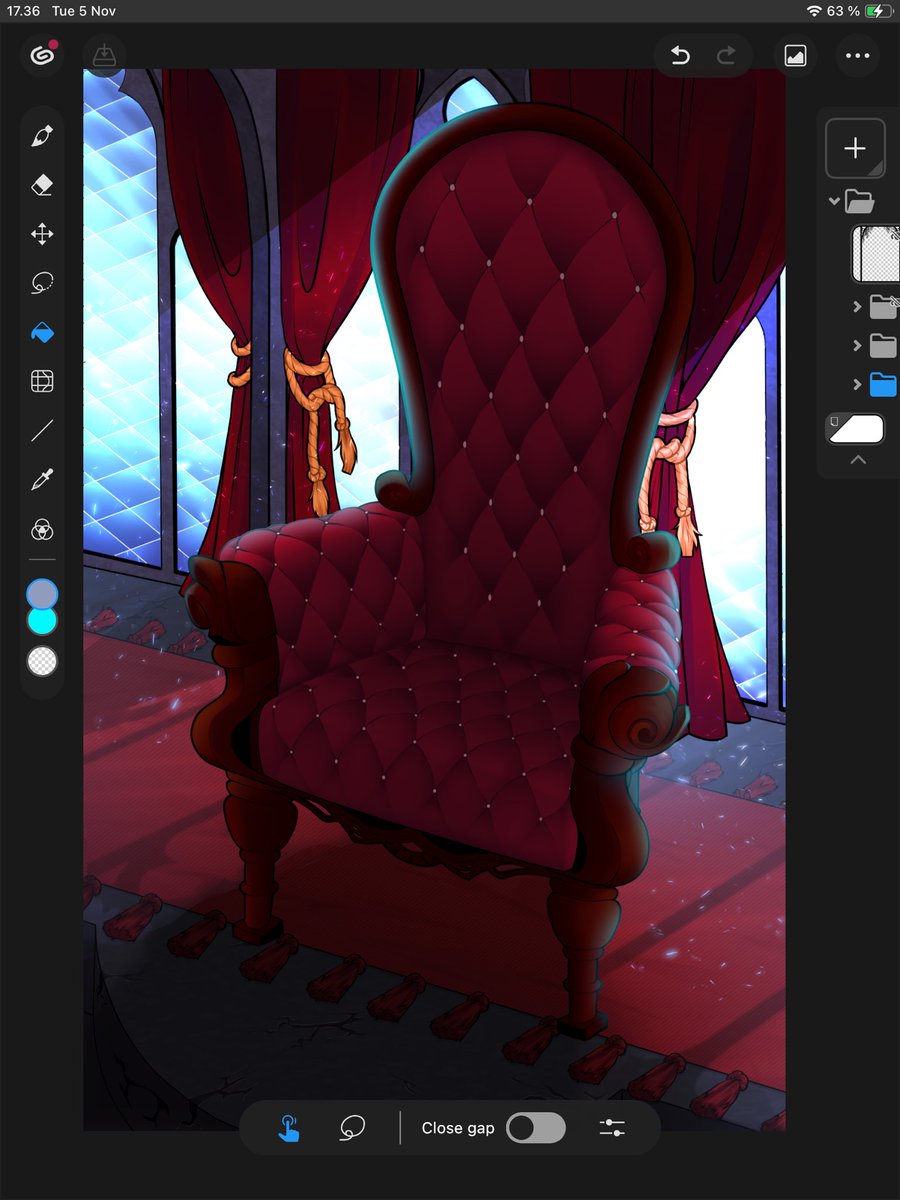Open the three-dot overflow menu
This screenshot has height=1200, width=900.
857,56
